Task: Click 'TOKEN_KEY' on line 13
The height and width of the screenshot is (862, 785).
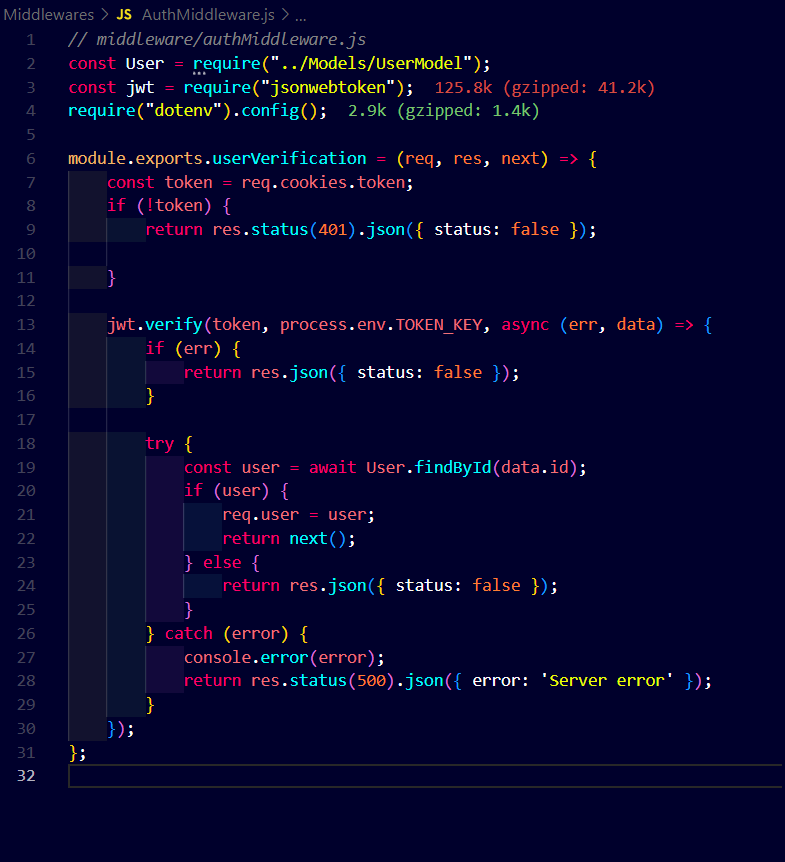Action: pos(439,325)
